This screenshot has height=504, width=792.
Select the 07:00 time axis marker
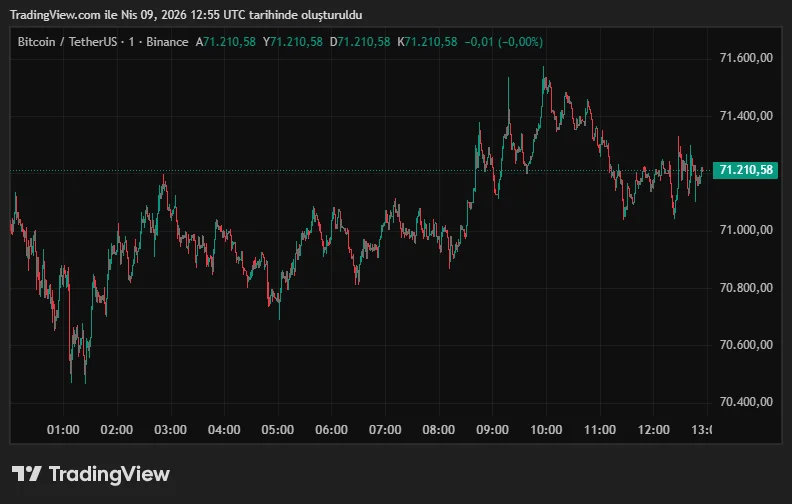(x=385, y=429)
